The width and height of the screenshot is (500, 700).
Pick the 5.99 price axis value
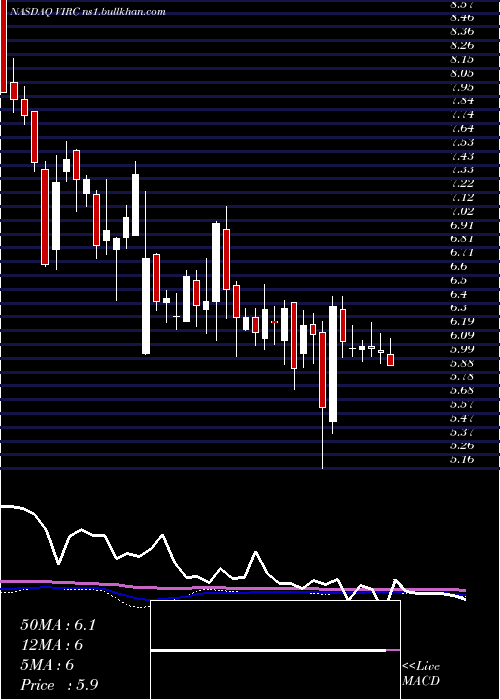pyautogui.click(x=462, y=349)
